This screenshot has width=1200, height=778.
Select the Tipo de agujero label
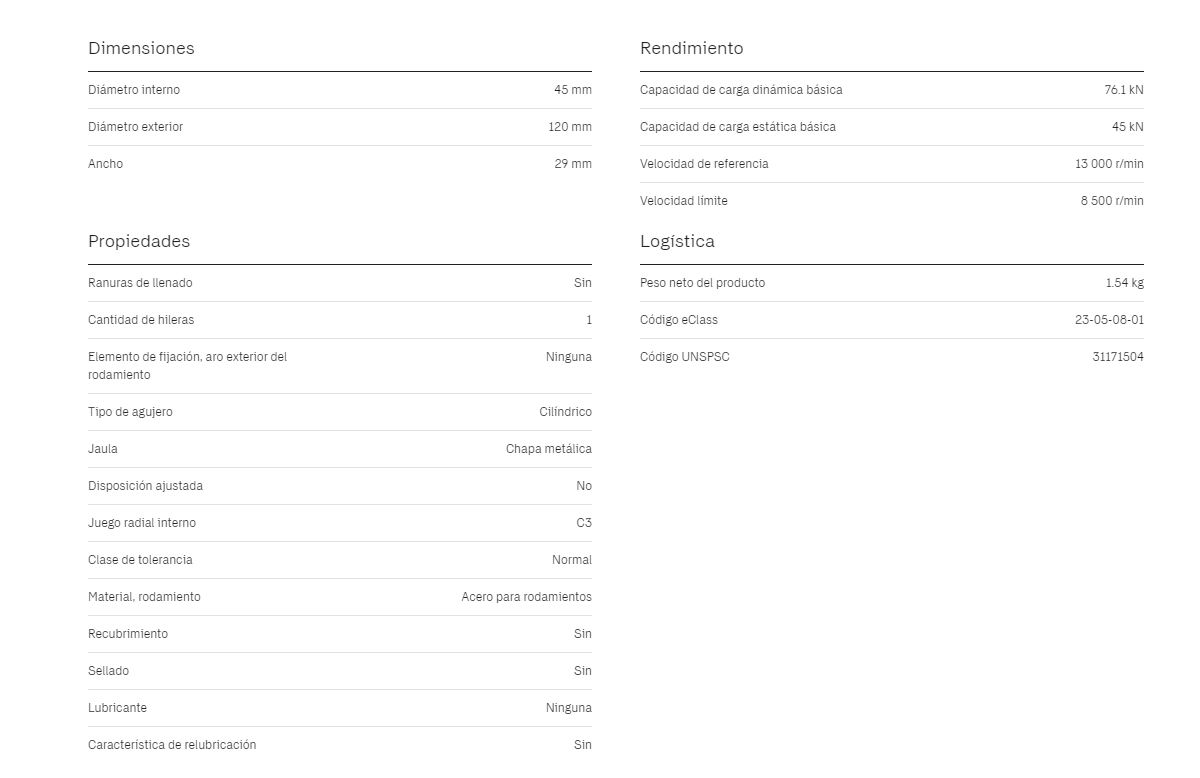click(x=130, y=412)
